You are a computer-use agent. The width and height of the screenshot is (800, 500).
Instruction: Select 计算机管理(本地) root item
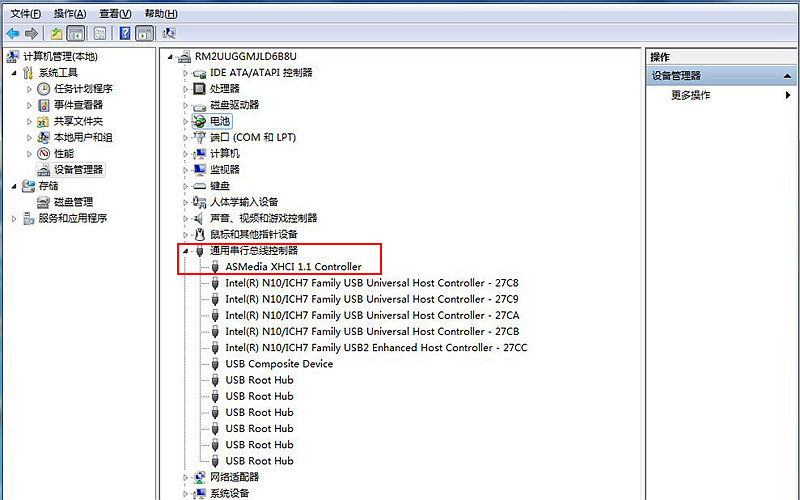(x=60, y=57)
